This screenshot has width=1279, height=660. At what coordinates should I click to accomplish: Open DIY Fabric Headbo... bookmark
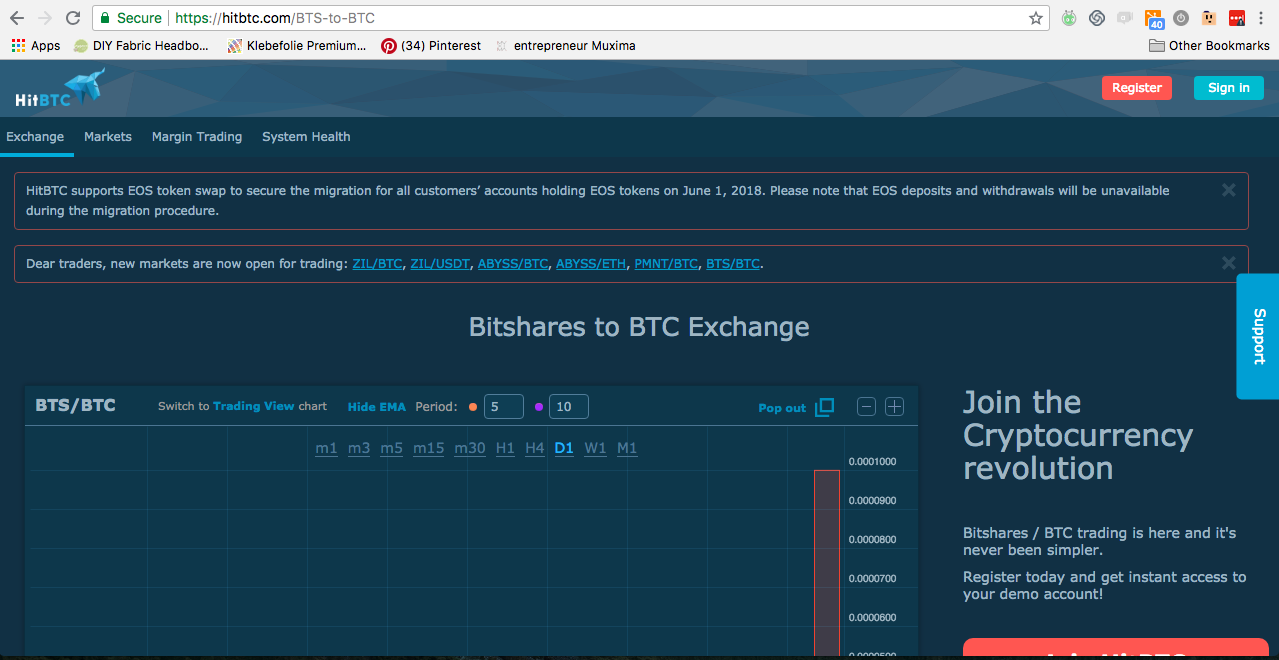pos(142,46)
